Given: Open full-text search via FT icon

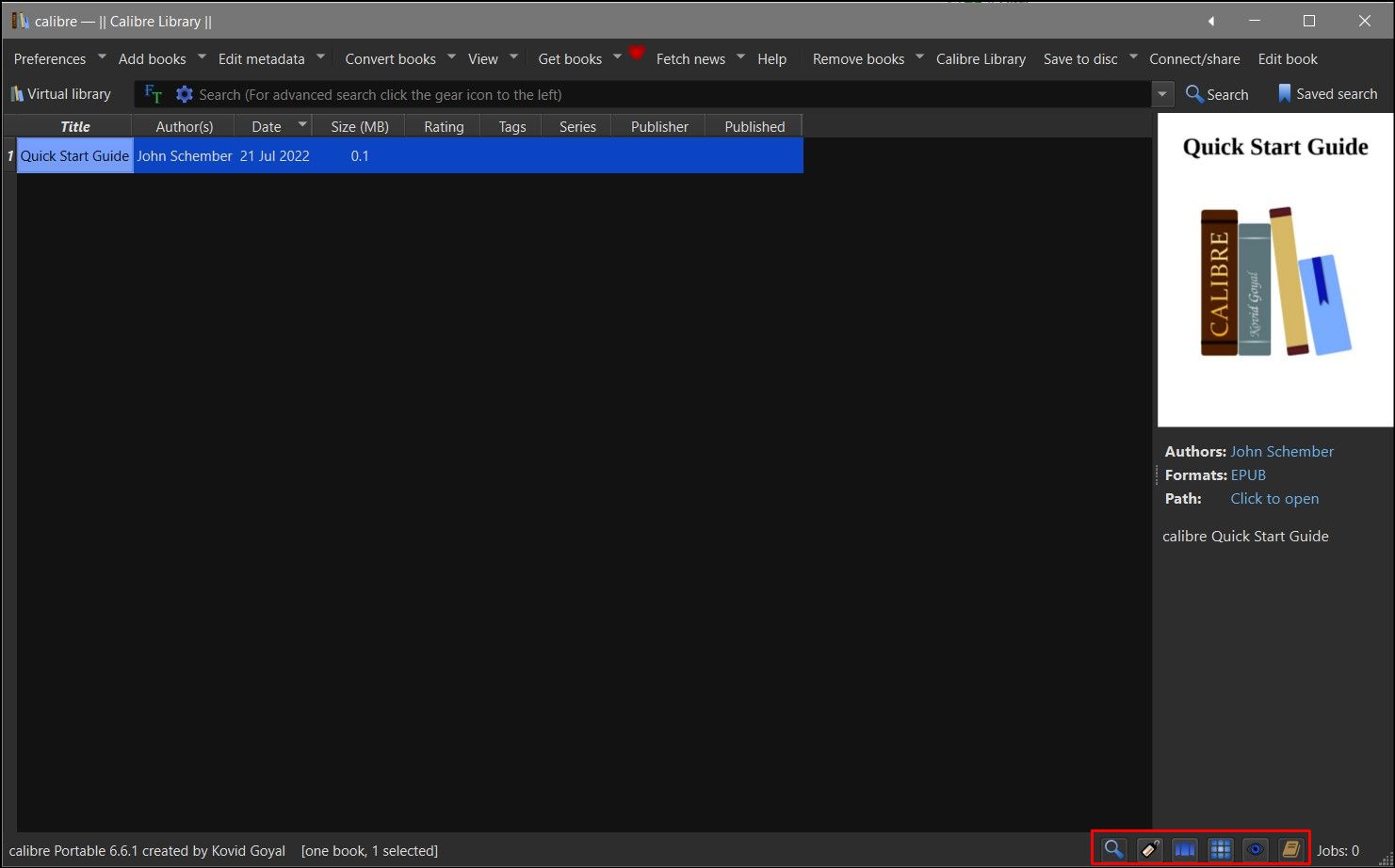Looking at the screenshot, I should [154, 94].
